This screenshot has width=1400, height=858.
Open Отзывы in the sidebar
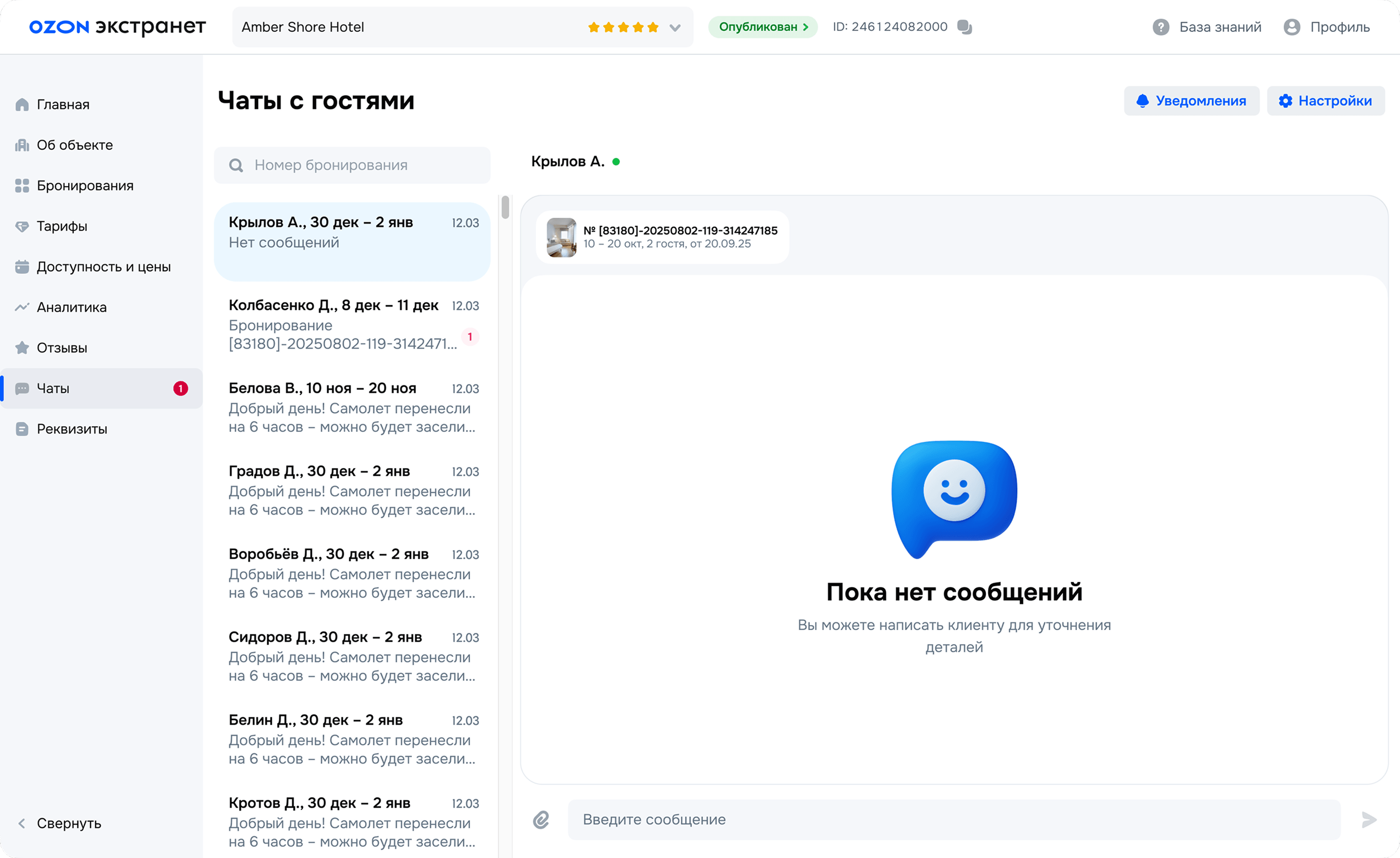pos(62,347)
